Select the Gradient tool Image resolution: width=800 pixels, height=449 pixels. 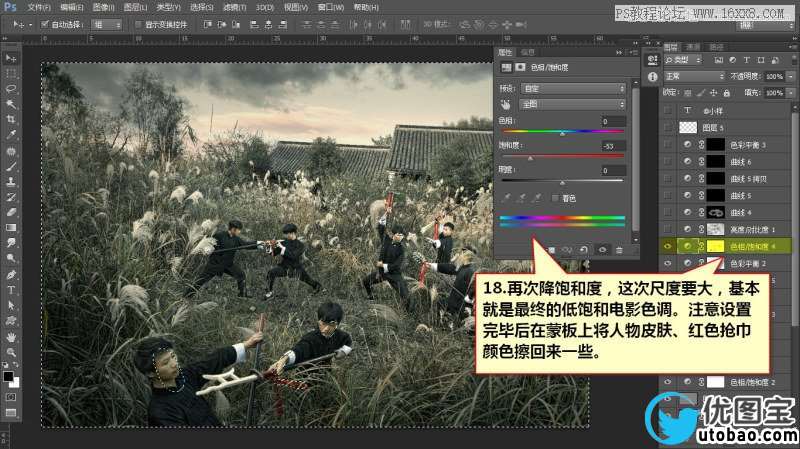tap(11, 228)
